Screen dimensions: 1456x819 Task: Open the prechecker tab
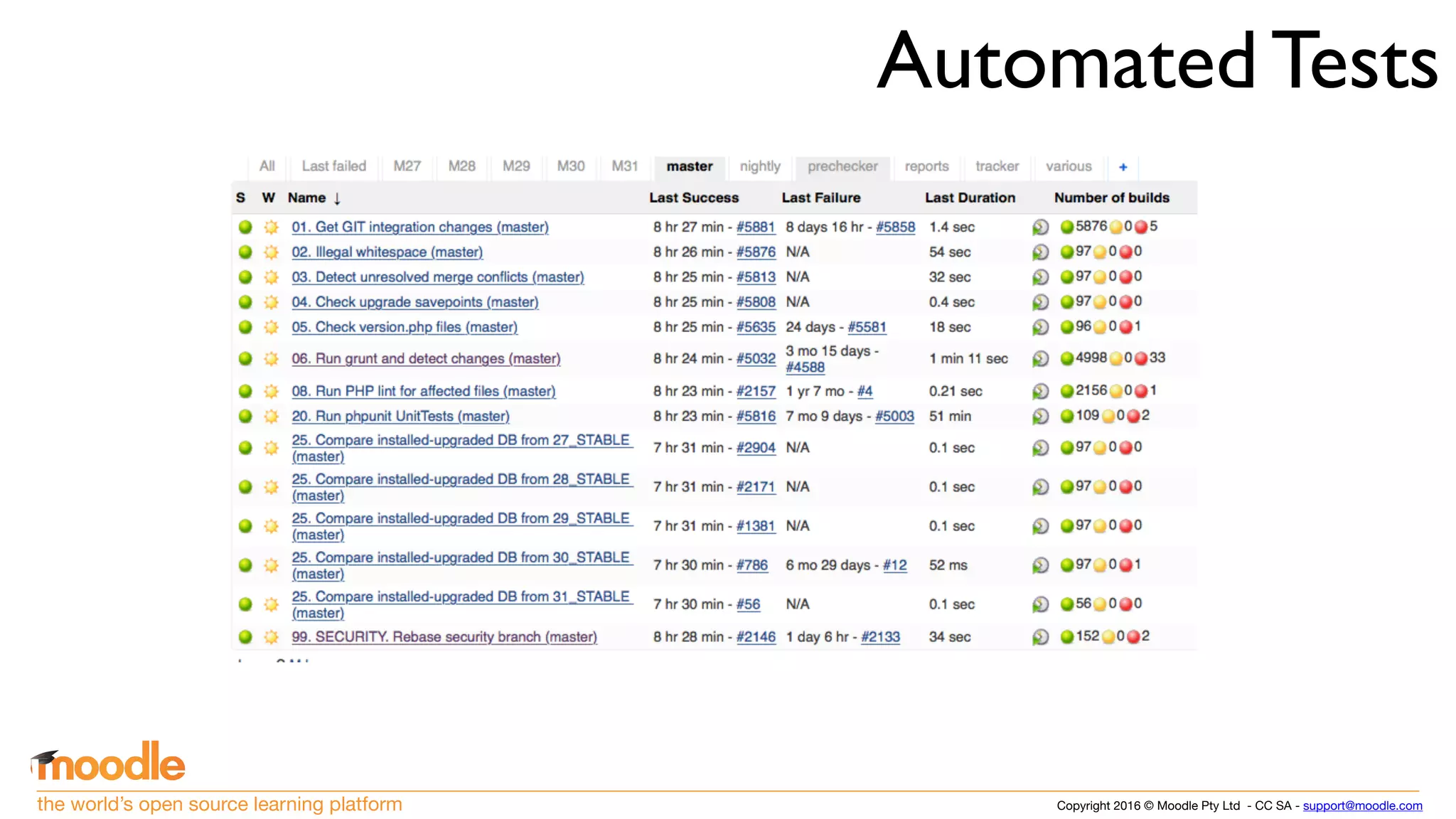[x=842, y=166]
